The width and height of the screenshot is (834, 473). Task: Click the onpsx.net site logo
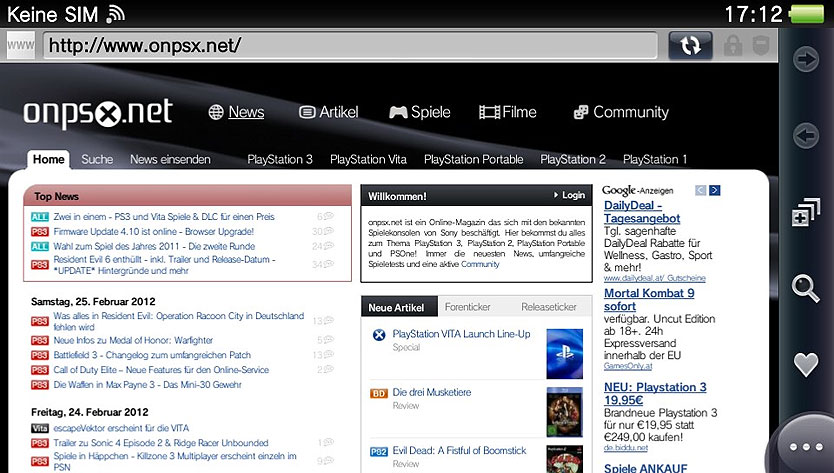(x=97, y=113)
